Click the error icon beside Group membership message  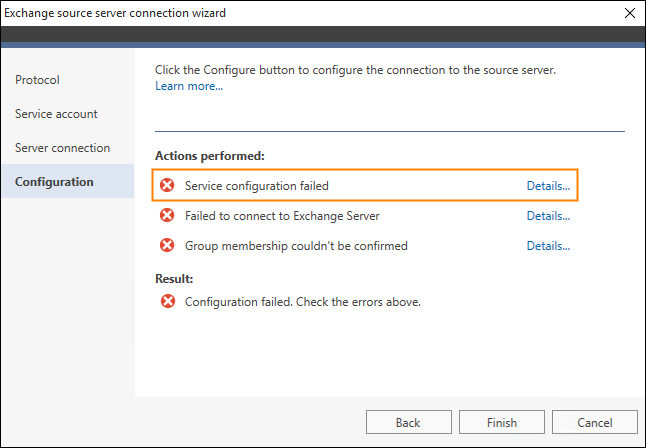point(167,245)
